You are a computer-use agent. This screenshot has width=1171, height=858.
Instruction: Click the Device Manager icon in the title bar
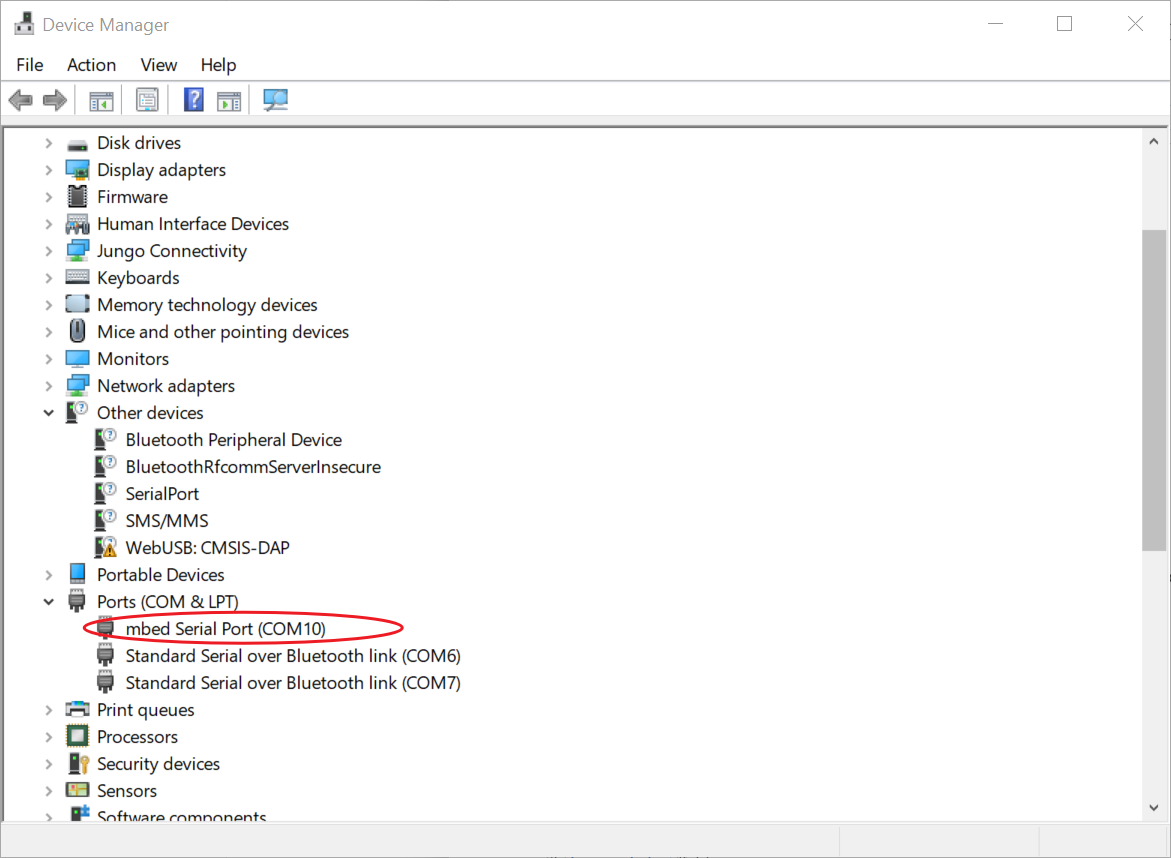(22, 22)
